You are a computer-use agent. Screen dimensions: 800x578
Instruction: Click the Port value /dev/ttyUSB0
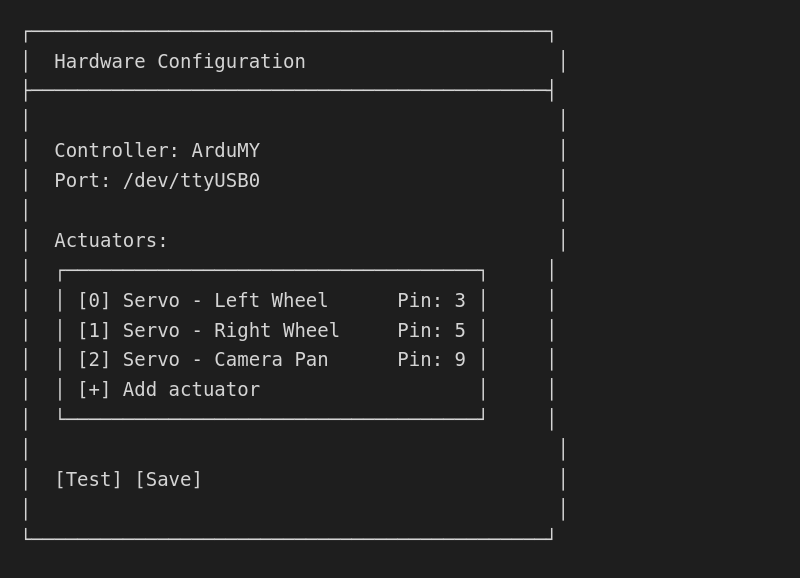click(x=196, y=180)
